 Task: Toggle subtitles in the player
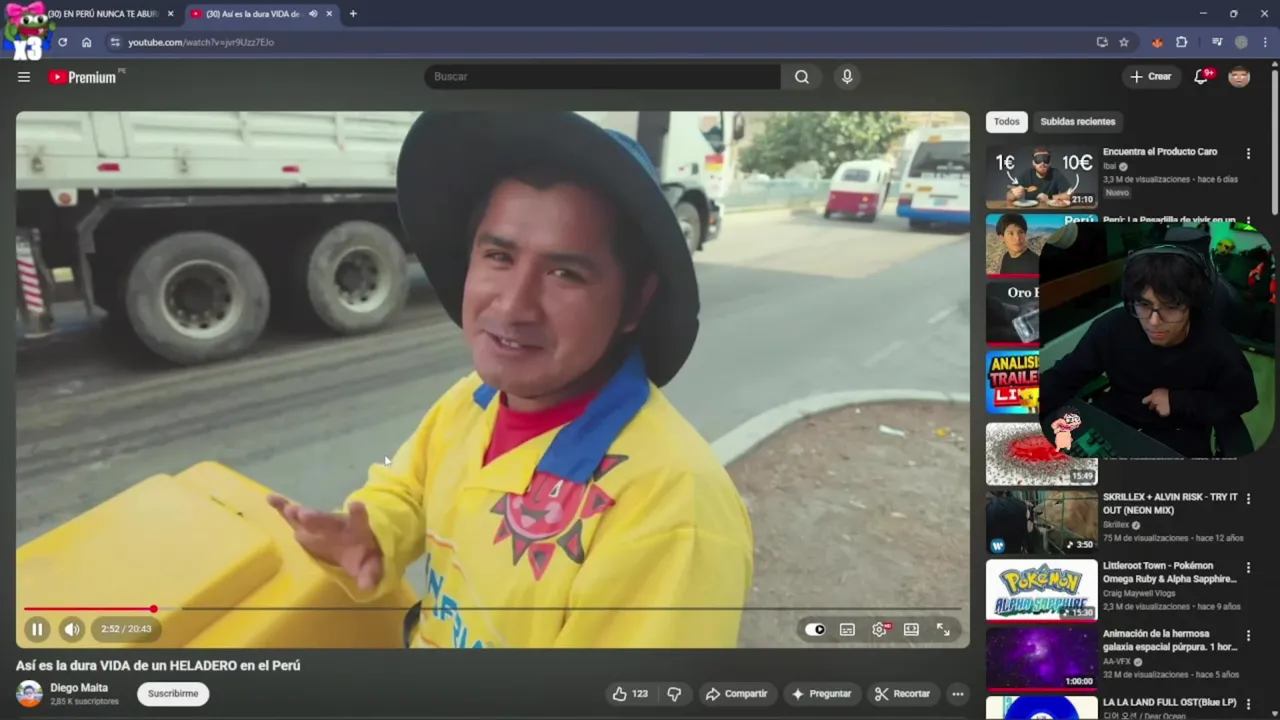click(x=847, y=629)
